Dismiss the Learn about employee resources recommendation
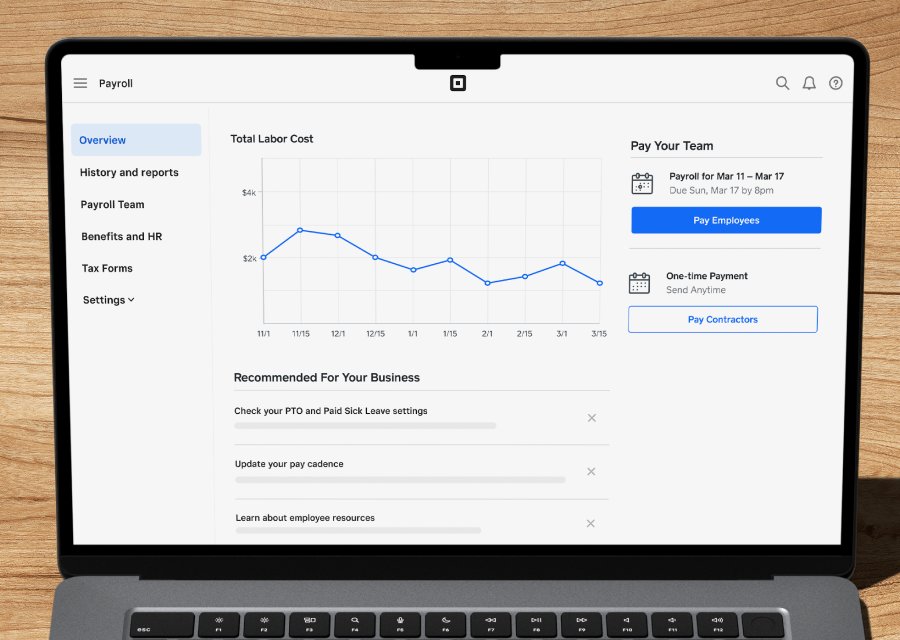 [591, 523]
